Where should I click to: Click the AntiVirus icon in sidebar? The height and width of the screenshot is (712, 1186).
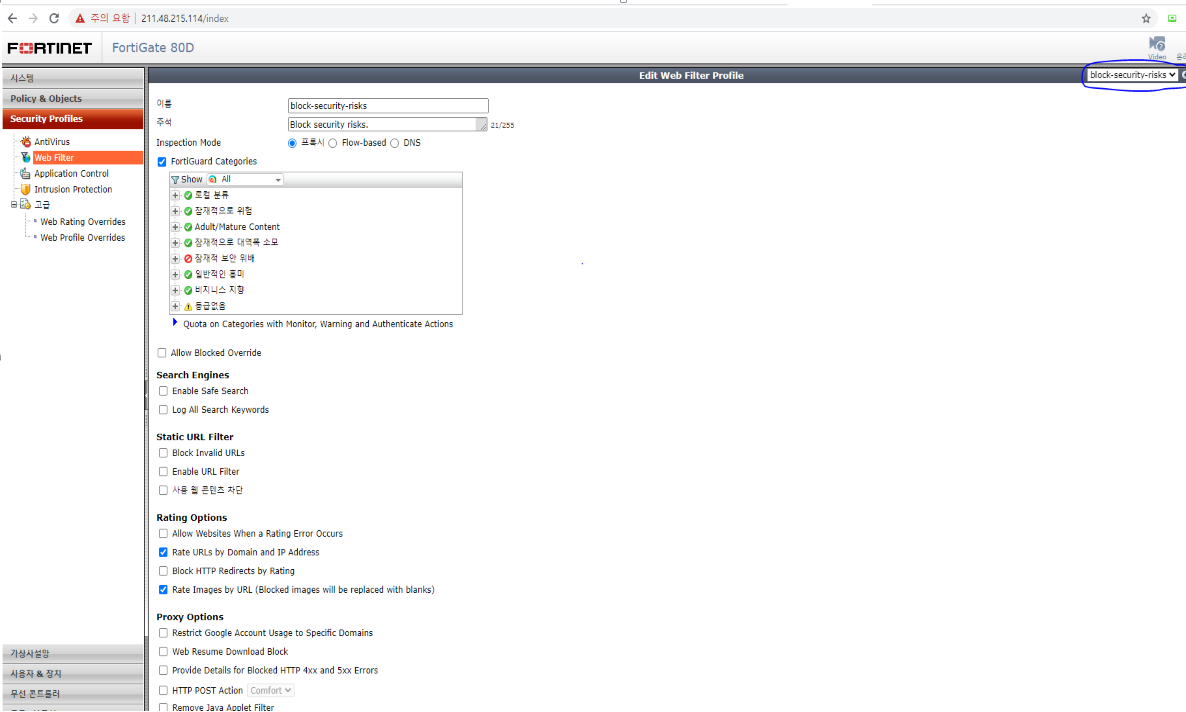pos(26,141)
